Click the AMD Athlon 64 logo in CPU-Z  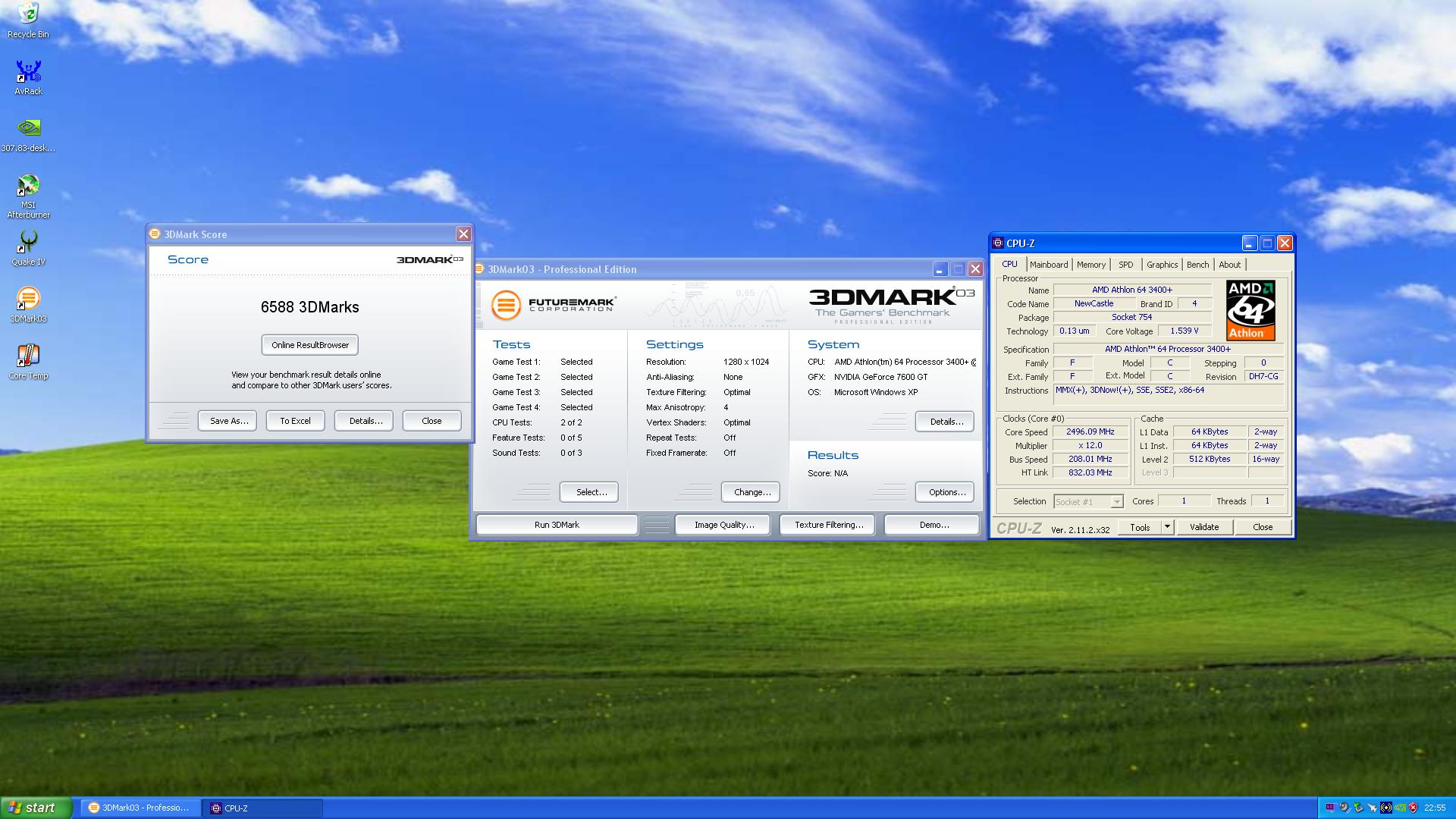(1250, 310)
